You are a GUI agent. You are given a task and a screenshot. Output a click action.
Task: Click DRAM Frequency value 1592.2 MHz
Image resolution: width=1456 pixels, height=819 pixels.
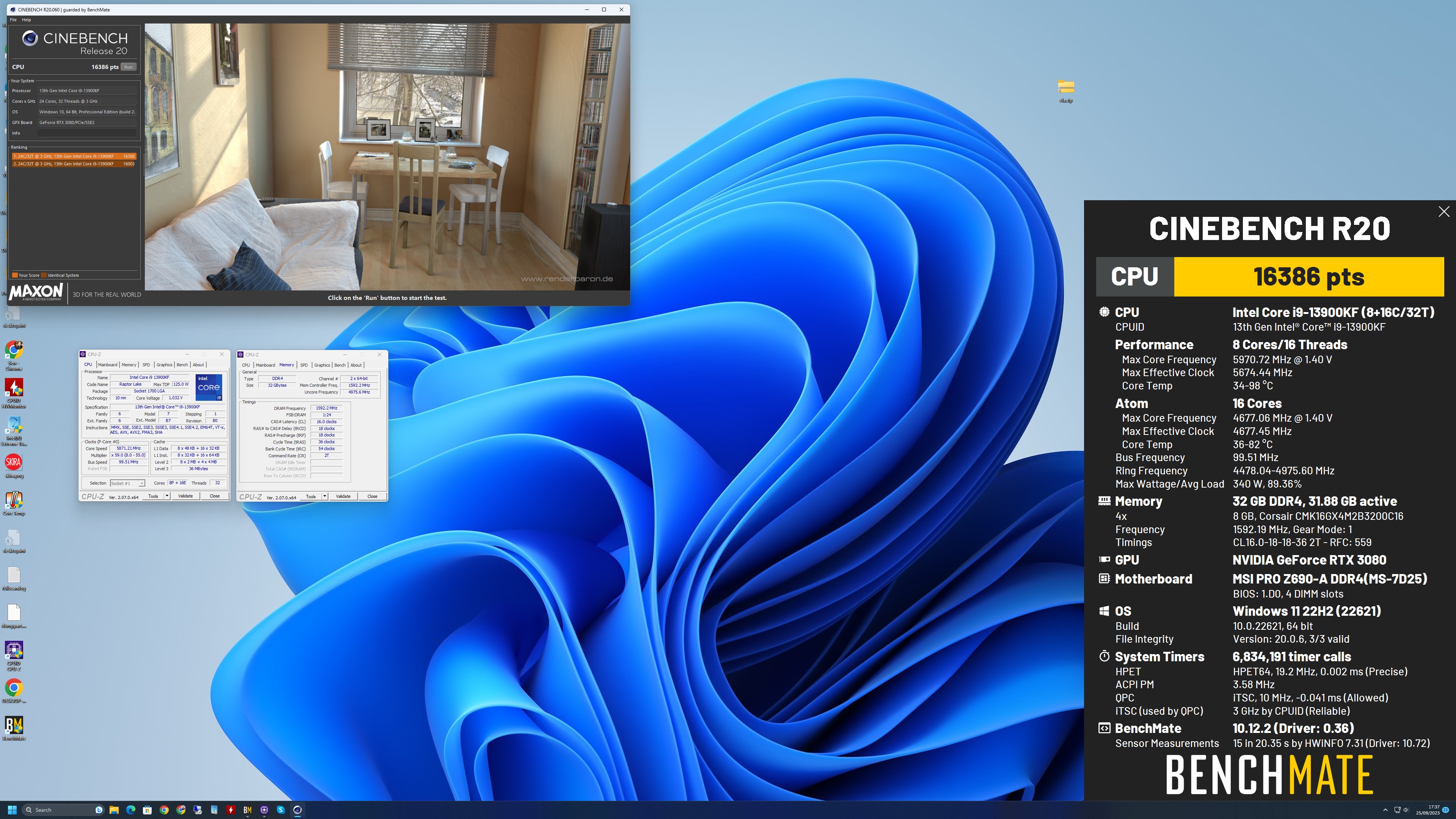327,408
